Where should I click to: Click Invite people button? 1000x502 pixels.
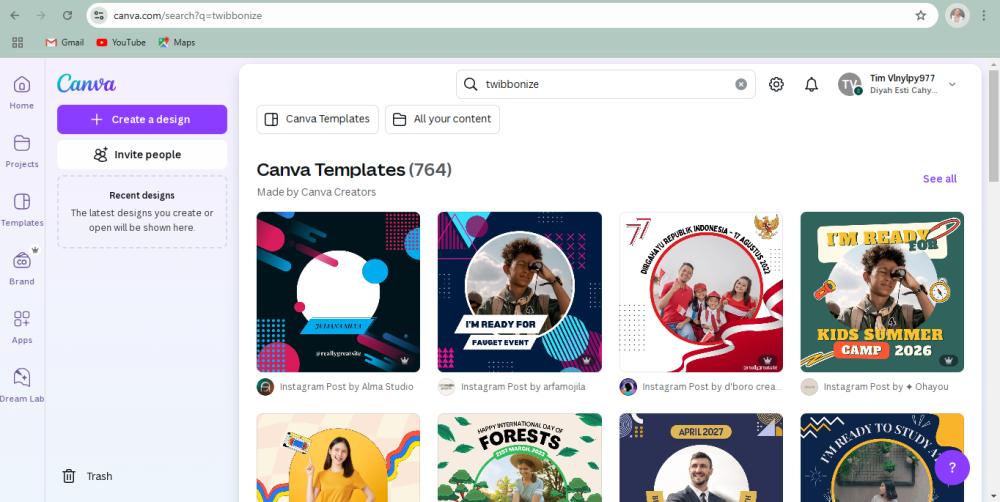[x=142, y=154]
